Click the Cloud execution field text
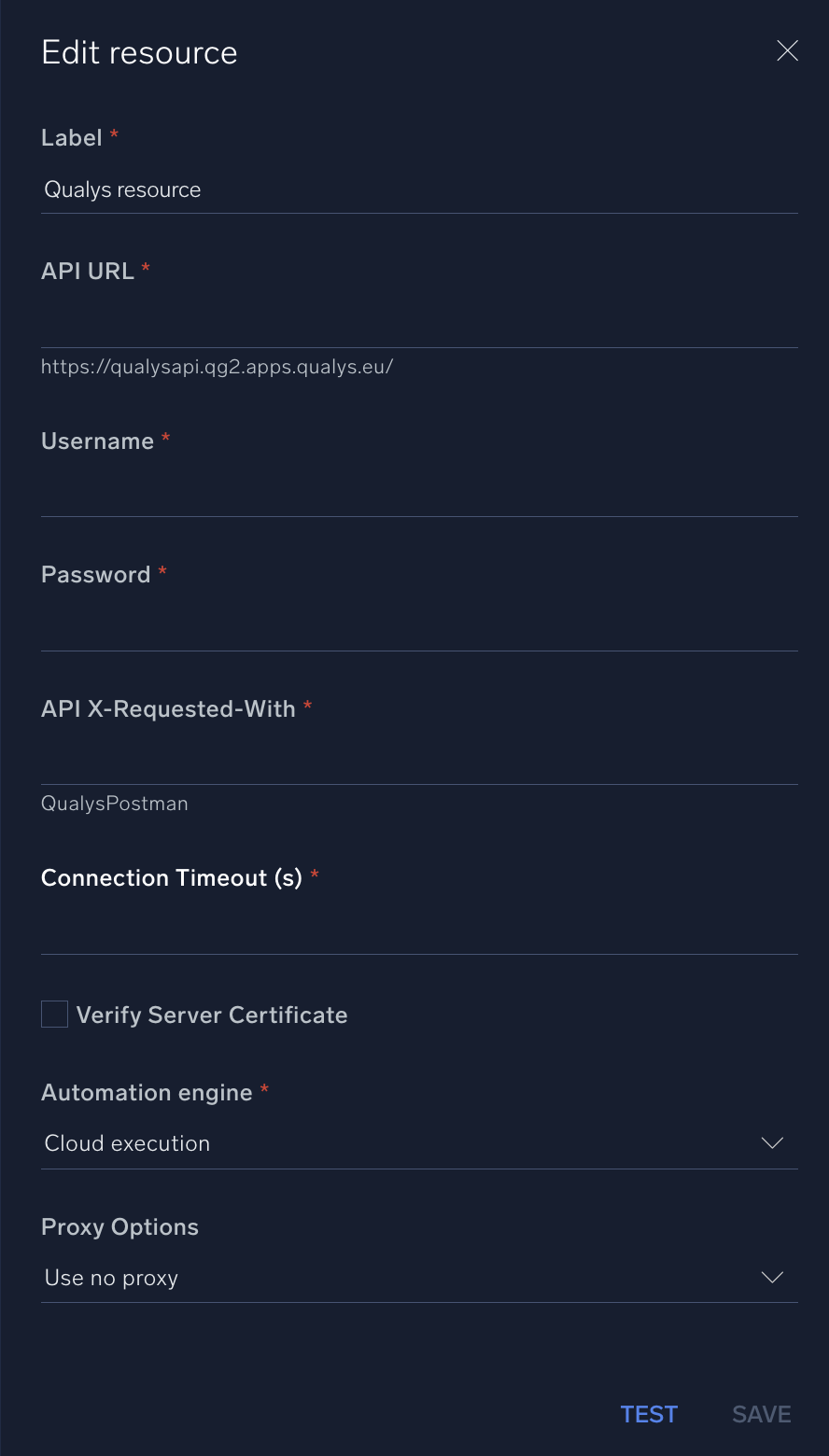Viewport: 829px width, 1456px height. tap(126, 1142)
